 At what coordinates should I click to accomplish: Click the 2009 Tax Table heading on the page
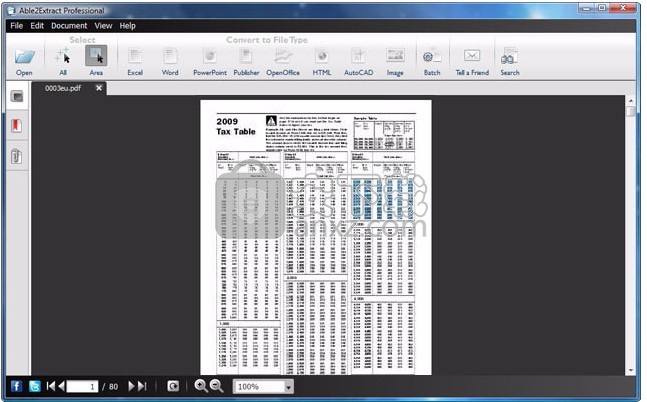(x=236, y=127)
